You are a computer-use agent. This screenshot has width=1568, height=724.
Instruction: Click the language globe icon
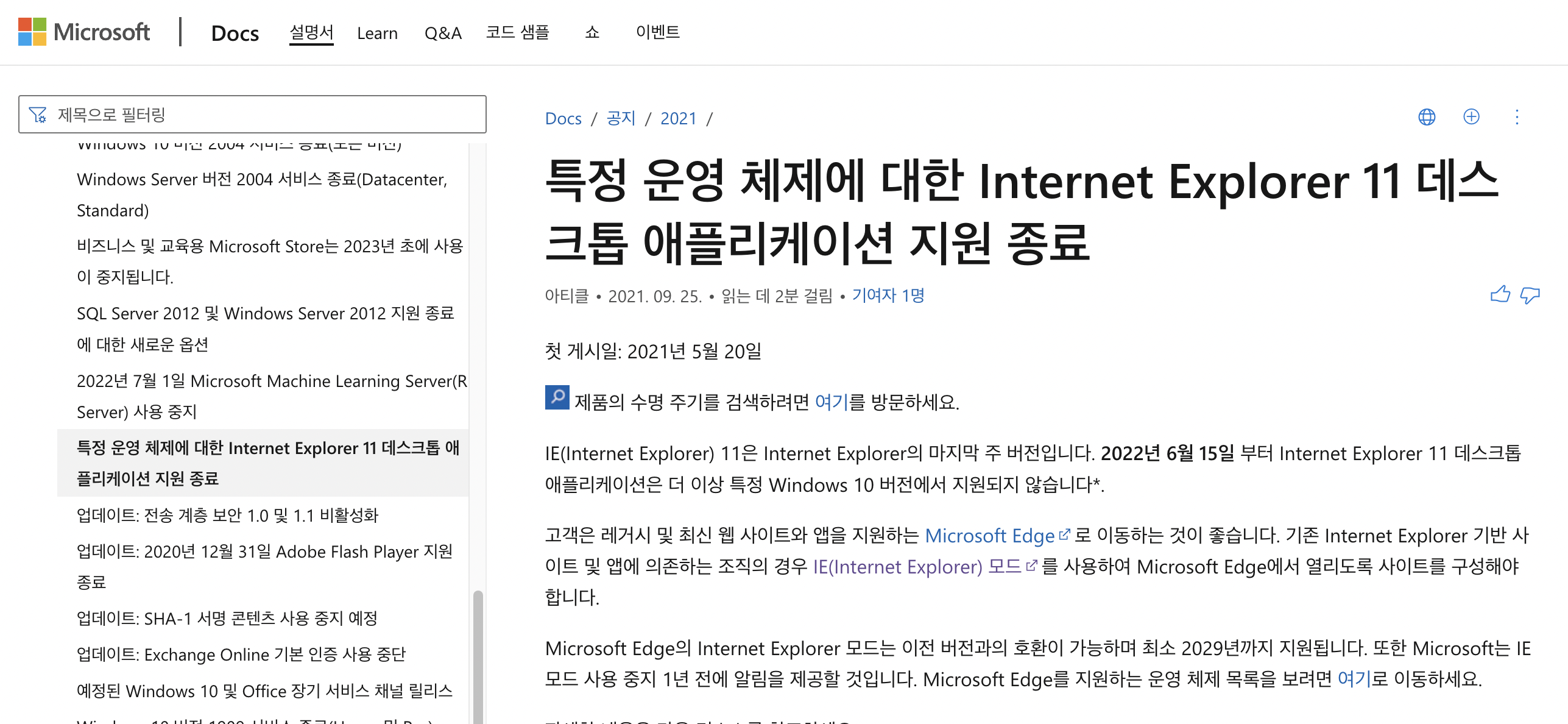[1427, 116]
